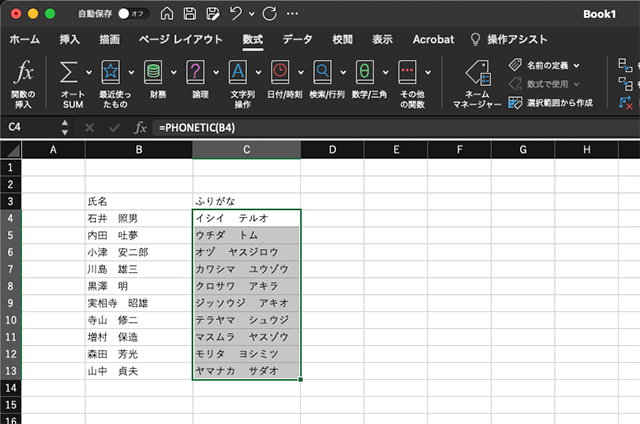The image size is (640, 424).
Task: Open the 日付/時刻 functions icon
Action: pos(281,73)
